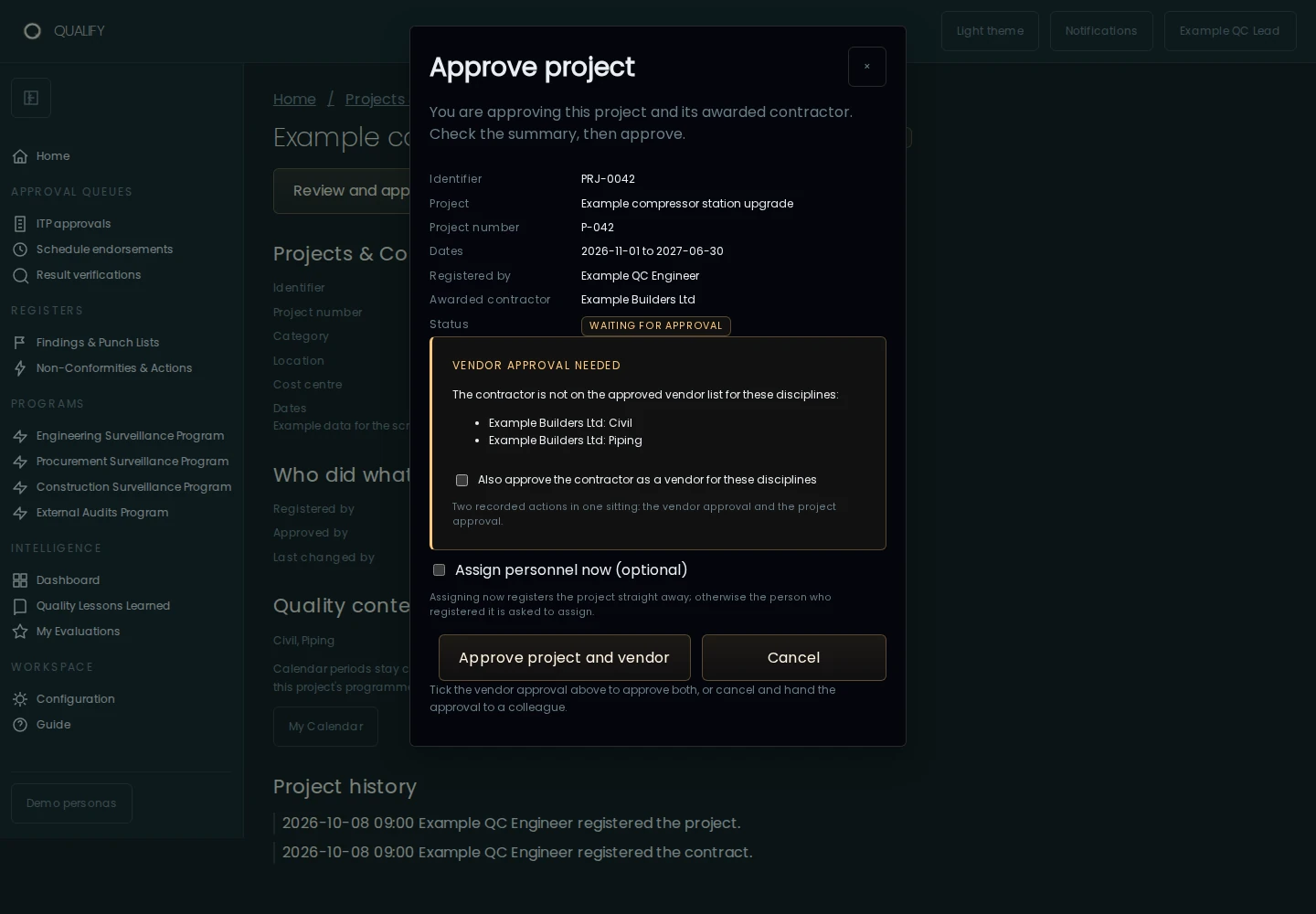Click Approve project and vendor button
The image size is (1316, 914).
pos(564,657)
